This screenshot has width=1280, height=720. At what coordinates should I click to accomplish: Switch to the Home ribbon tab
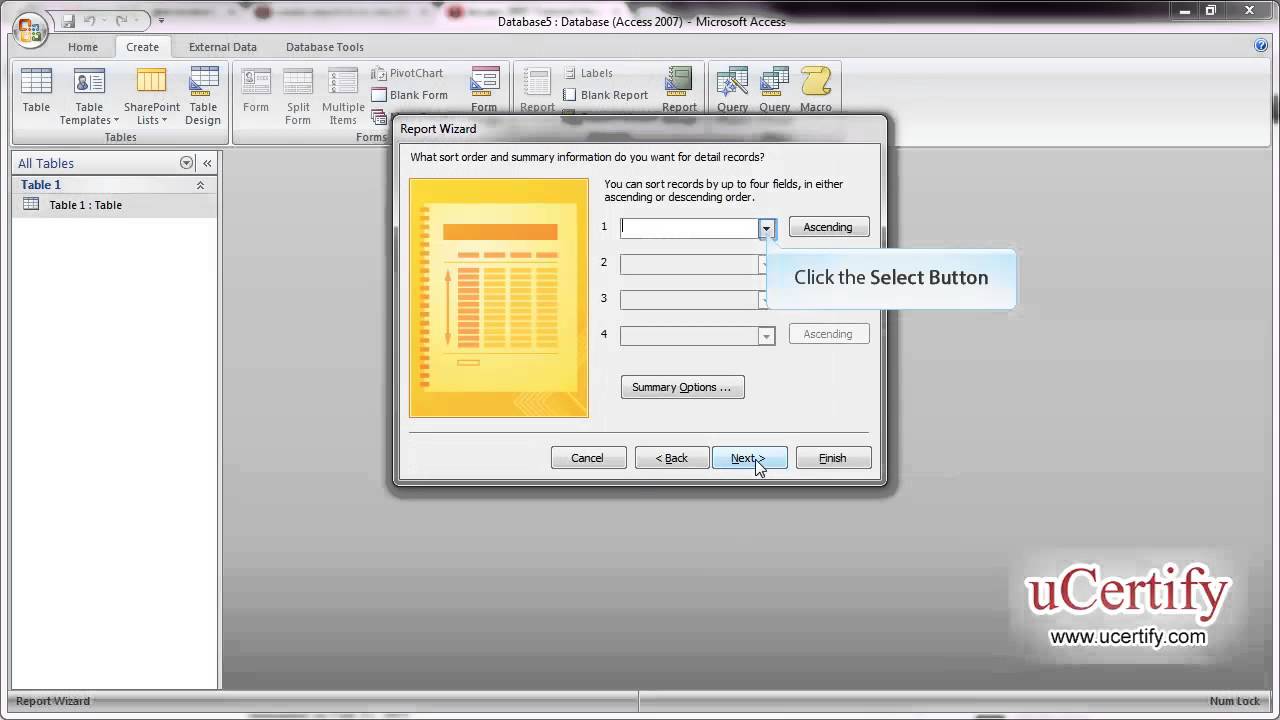83,47
